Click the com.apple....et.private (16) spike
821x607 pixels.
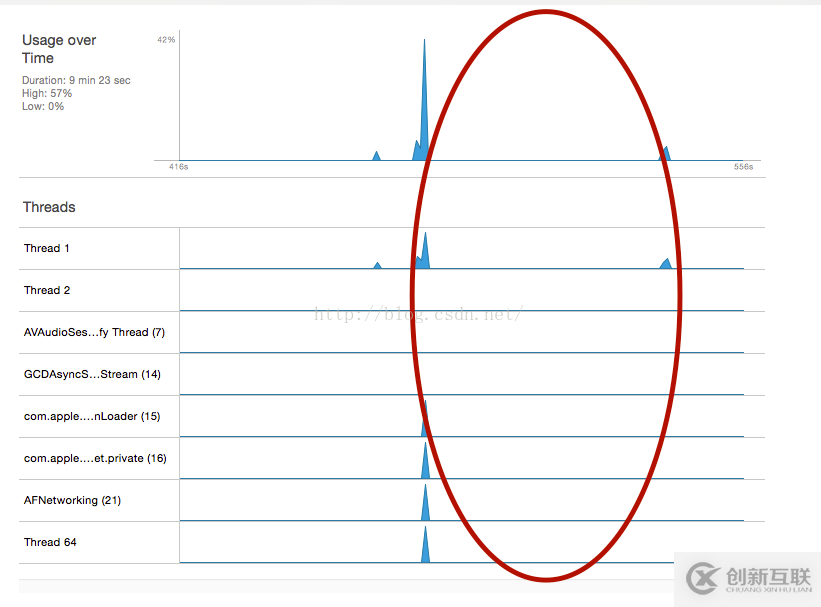[425, 463]
